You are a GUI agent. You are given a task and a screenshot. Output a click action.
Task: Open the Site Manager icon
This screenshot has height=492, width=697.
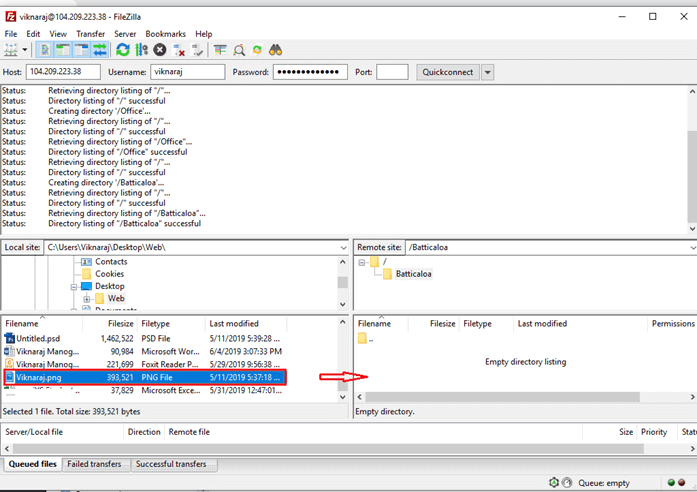pyautogui.click(x=11, y=50)
